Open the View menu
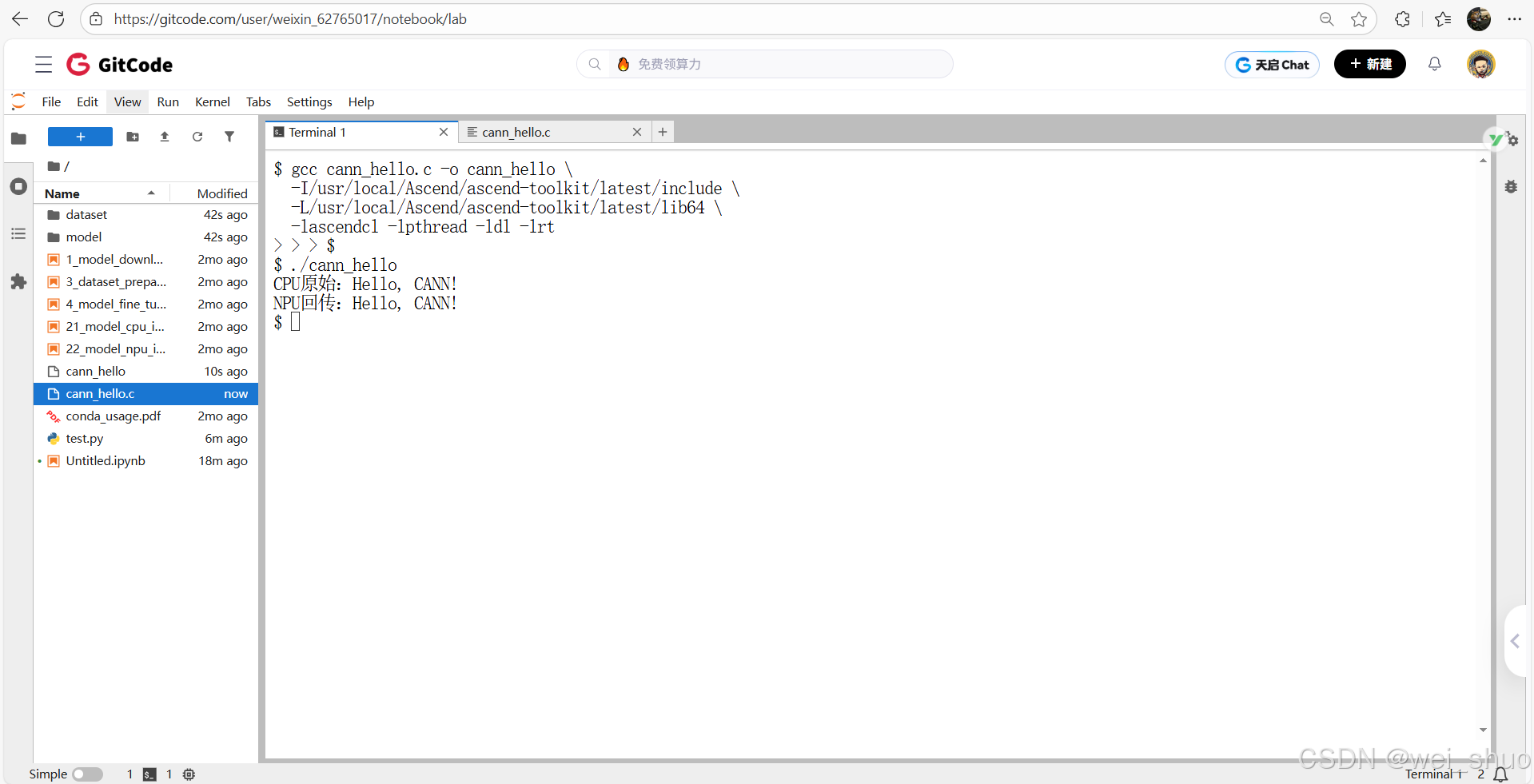The width and height of the screenshot is (1534, 784). [x=127, y=101]
